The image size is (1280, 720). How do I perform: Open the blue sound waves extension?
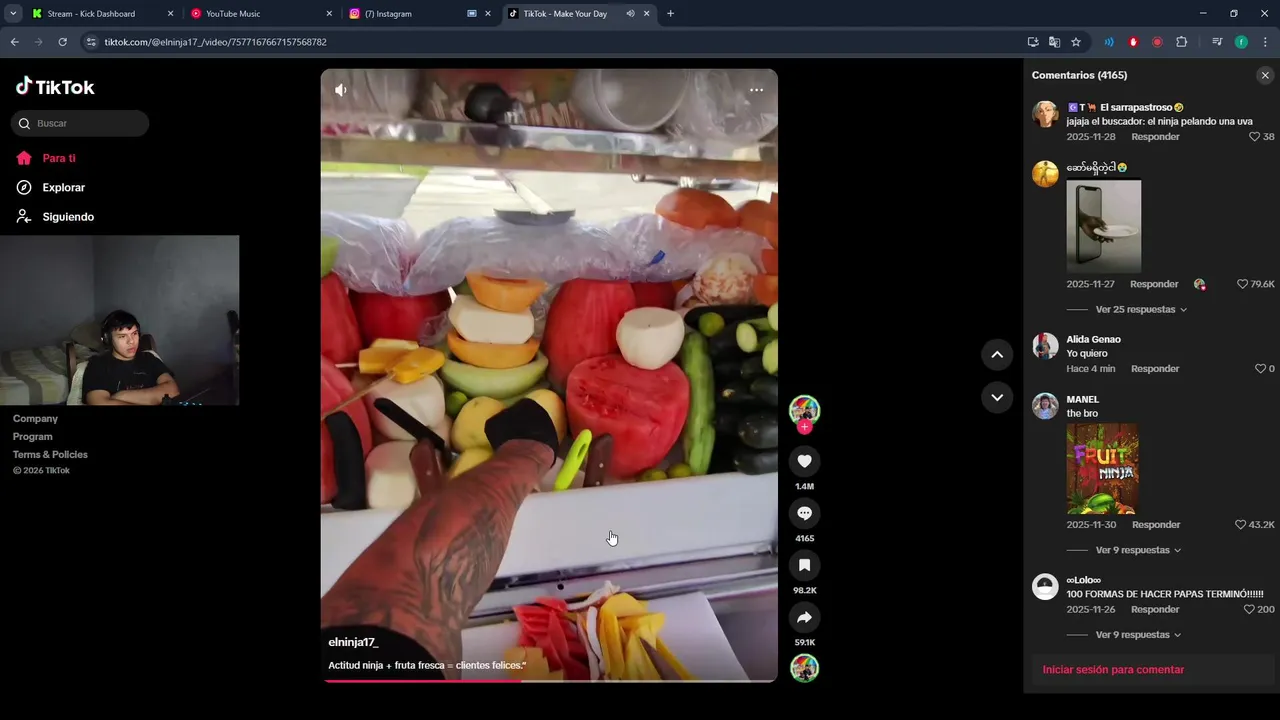pos(1109,42)
